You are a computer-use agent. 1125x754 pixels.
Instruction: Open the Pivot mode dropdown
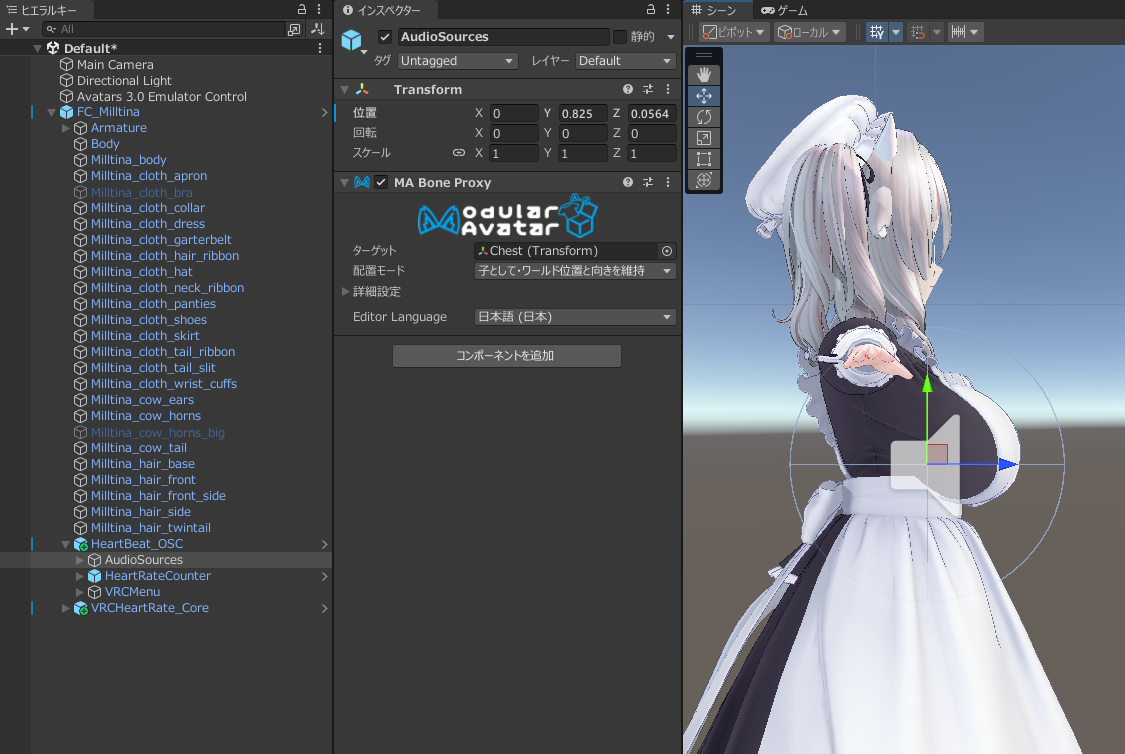[x=733, y=32]
